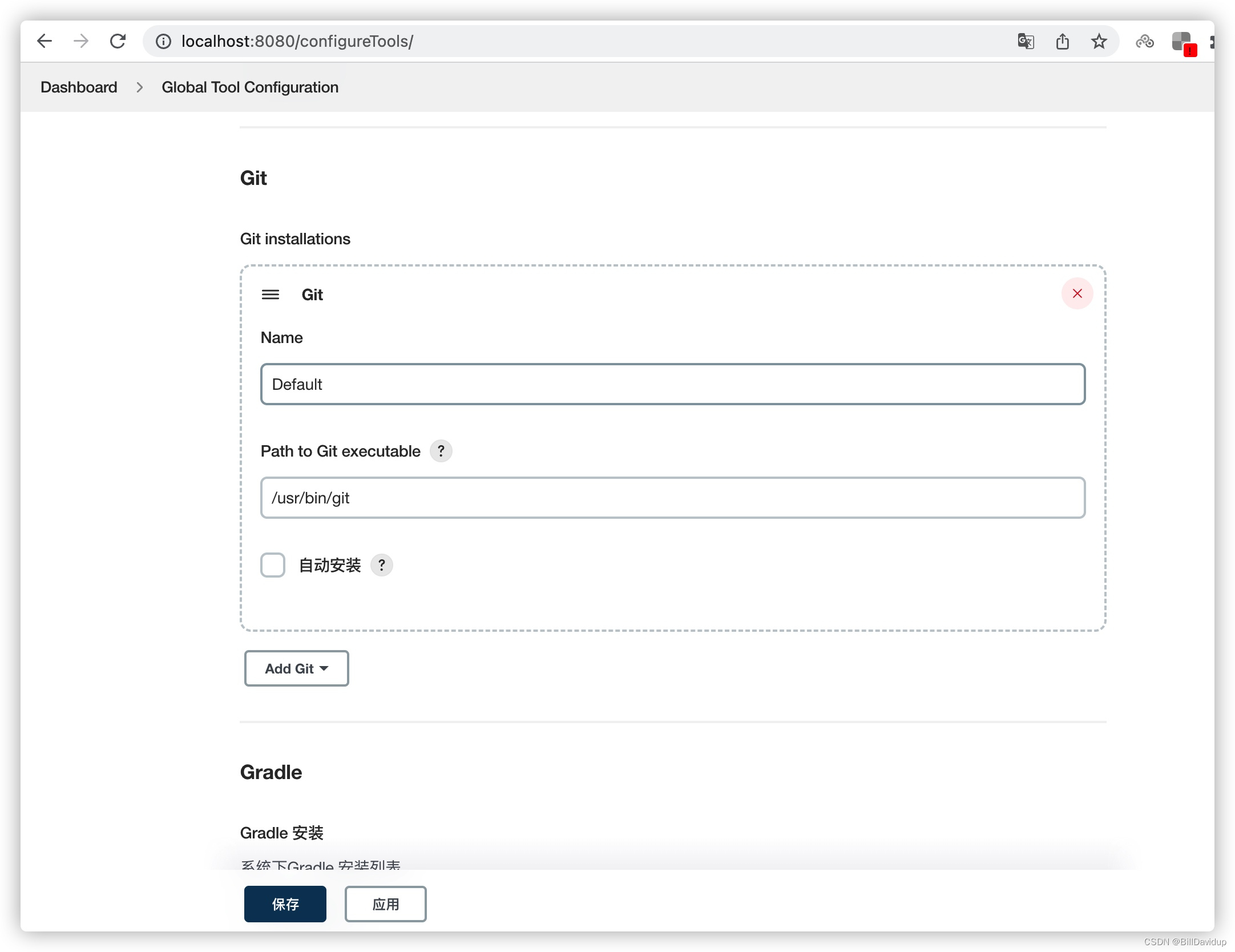1235x952 pixels.
Task: Save settings with 保存 button
Action: [285, 904]
